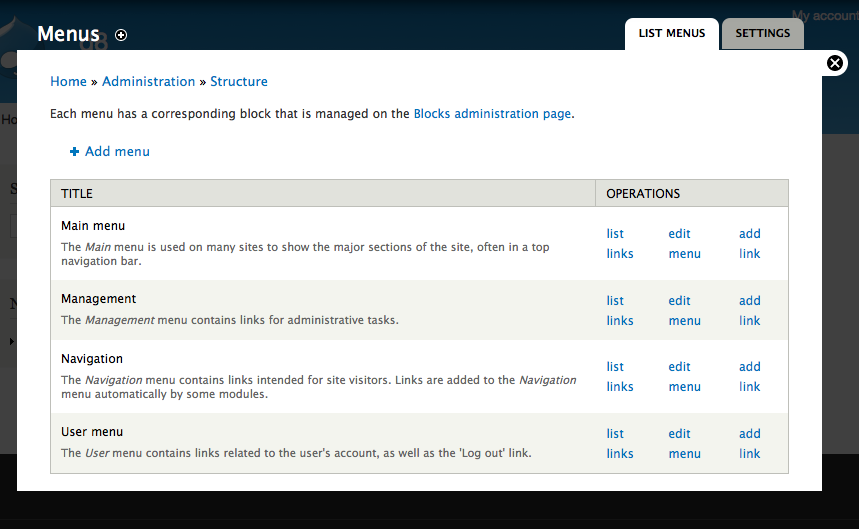Viewport: 859px width, 529px height.
Task: Click add link for Navigation
Action: (749, 377)
